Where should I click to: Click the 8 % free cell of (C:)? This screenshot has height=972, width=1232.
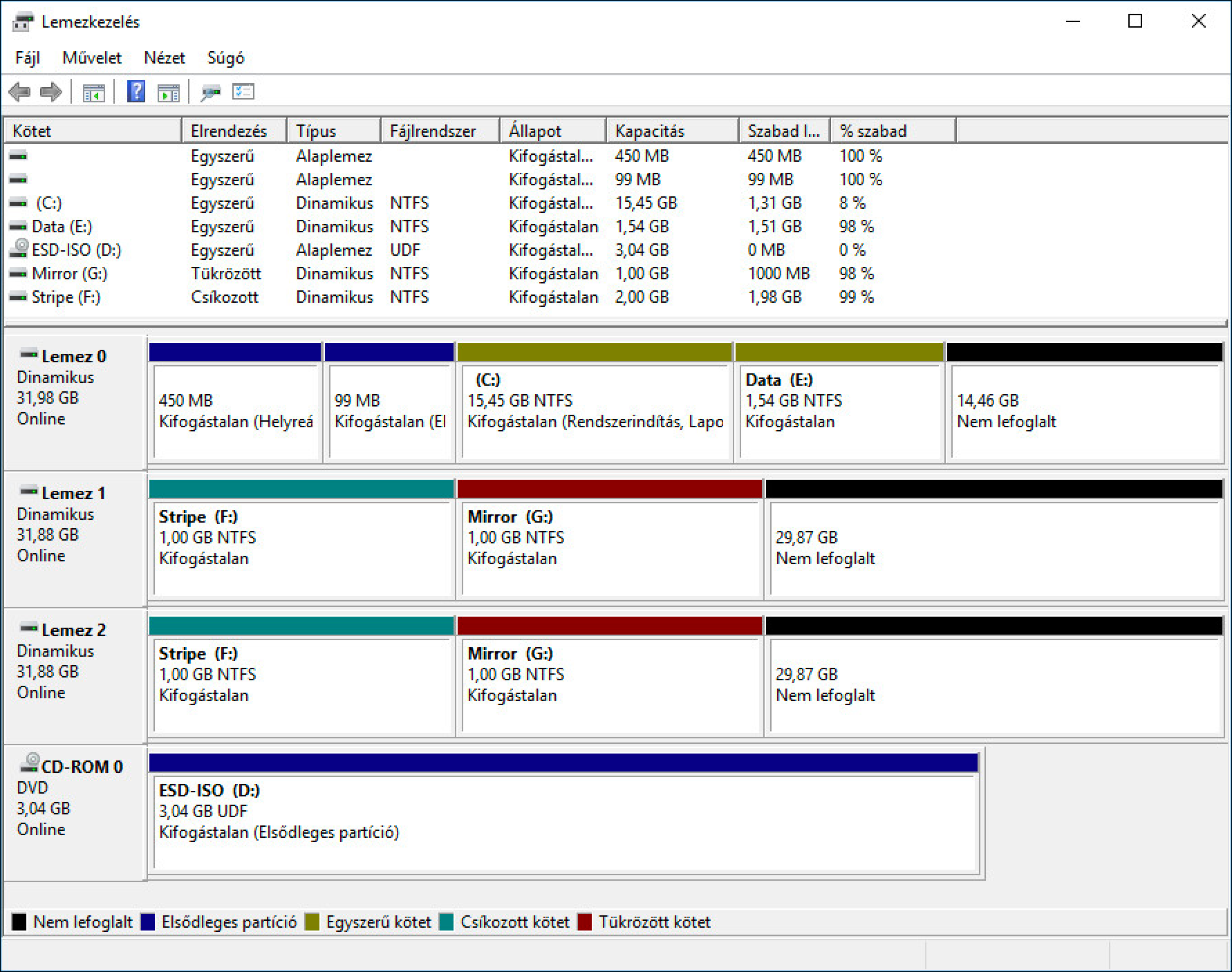852,203
